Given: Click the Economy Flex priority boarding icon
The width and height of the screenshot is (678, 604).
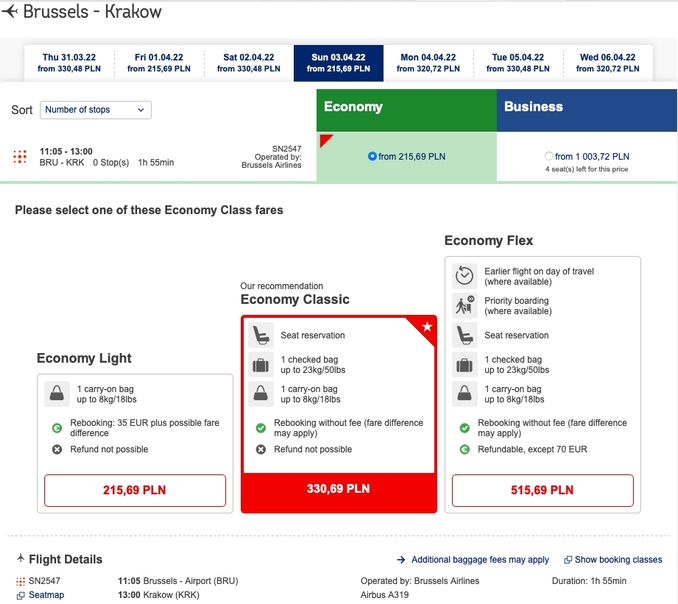Looking at the screenshot, I should [x=464, y=305].
